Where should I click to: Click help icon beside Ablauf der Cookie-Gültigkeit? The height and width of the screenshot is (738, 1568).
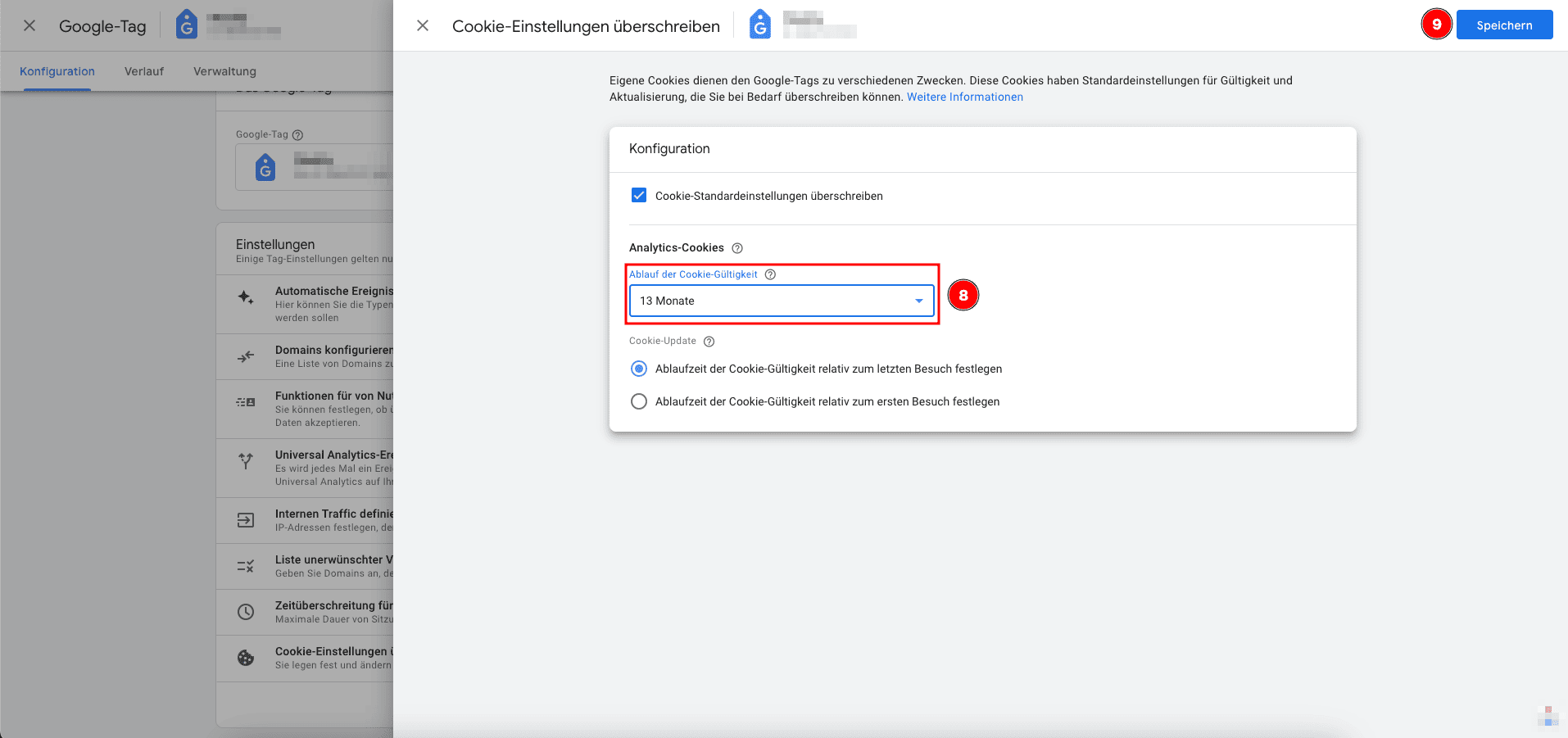click(x=770, y=274)
